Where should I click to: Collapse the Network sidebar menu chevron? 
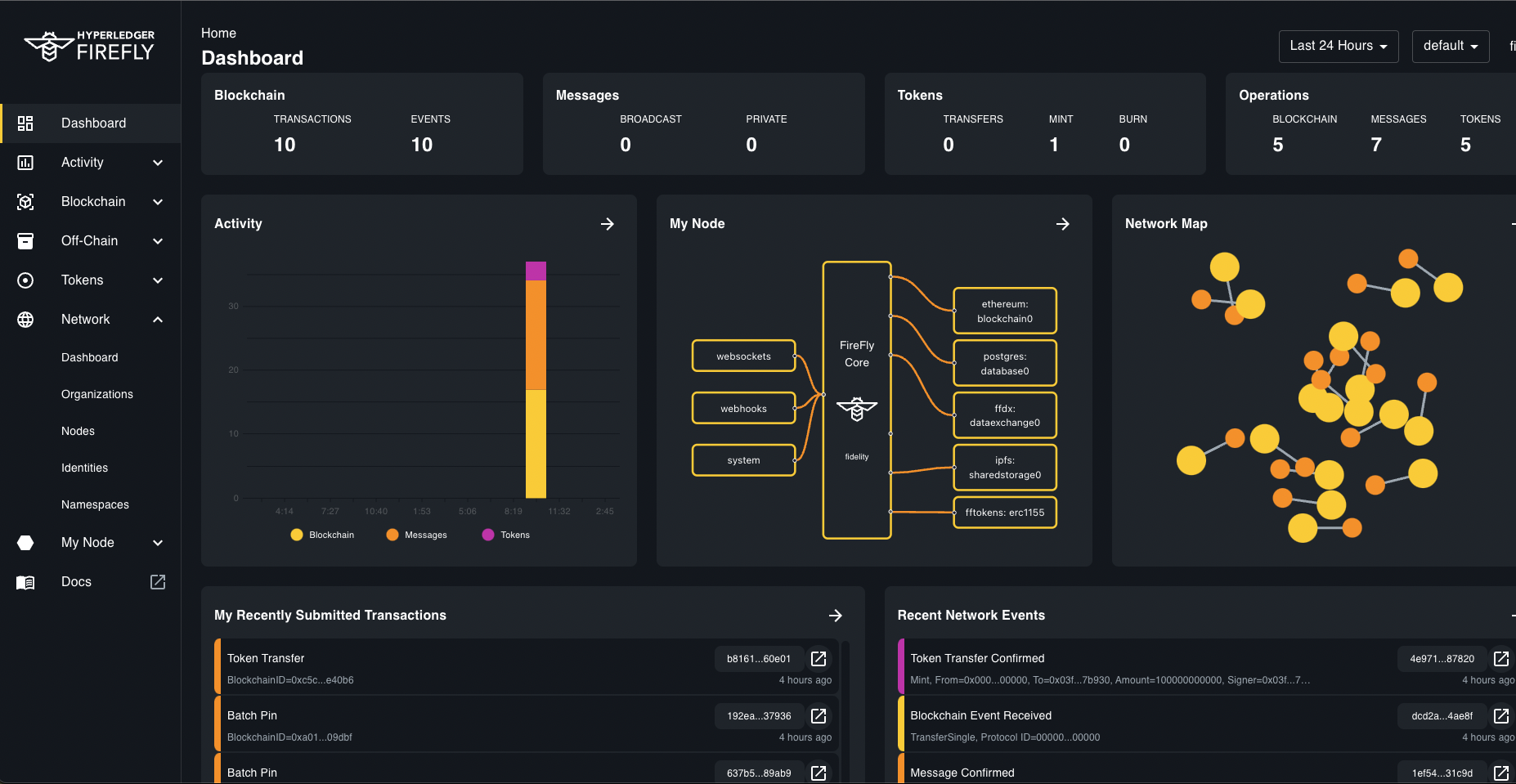[x=158, y=320]
